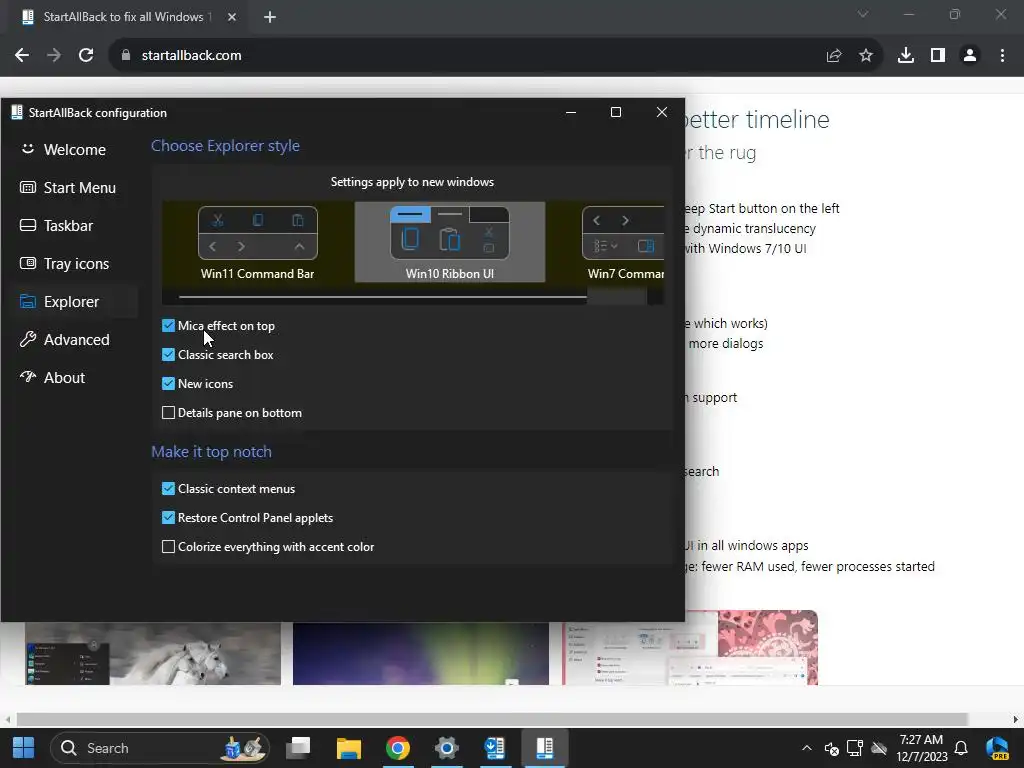Toggle Classic search box checkbox
The image size is (1024, 768).
pyautogui.click(x=218, y=355)
